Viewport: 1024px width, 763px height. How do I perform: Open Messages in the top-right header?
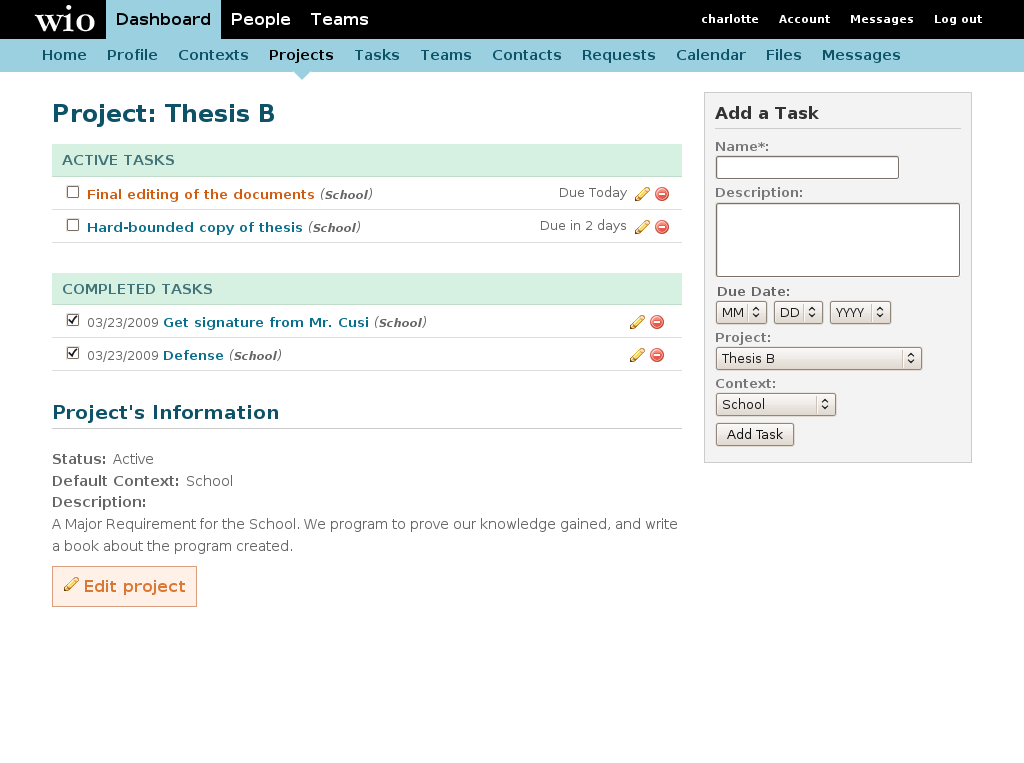pyautogui.click(x=882, y=20)
